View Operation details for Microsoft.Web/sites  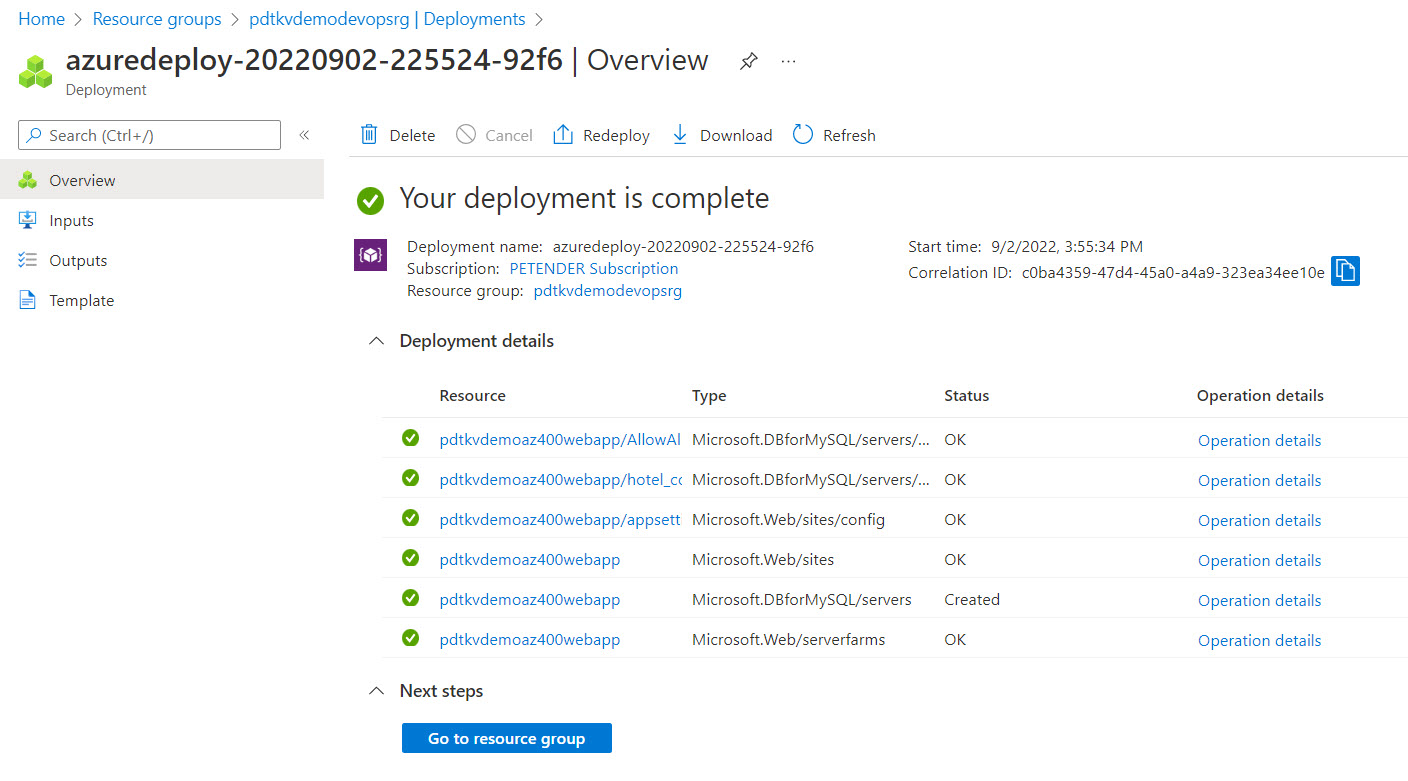(1259, 560)
